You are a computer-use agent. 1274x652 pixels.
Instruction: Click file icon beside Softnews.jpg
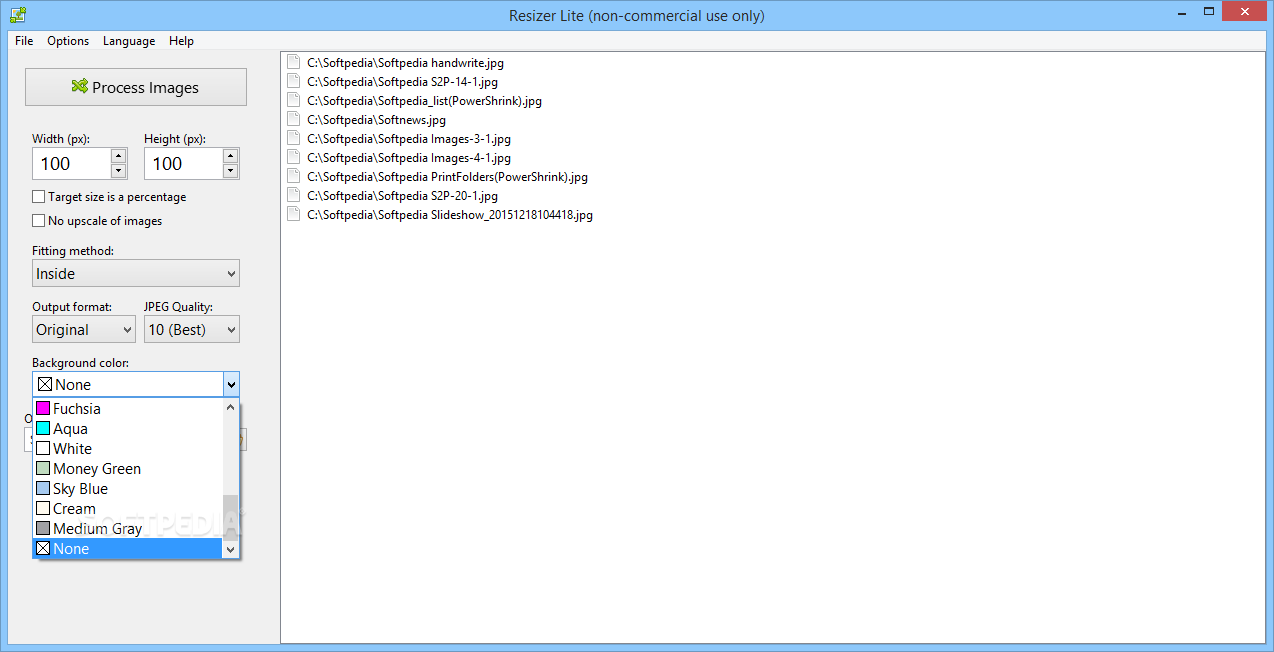(x=294, y=119)
